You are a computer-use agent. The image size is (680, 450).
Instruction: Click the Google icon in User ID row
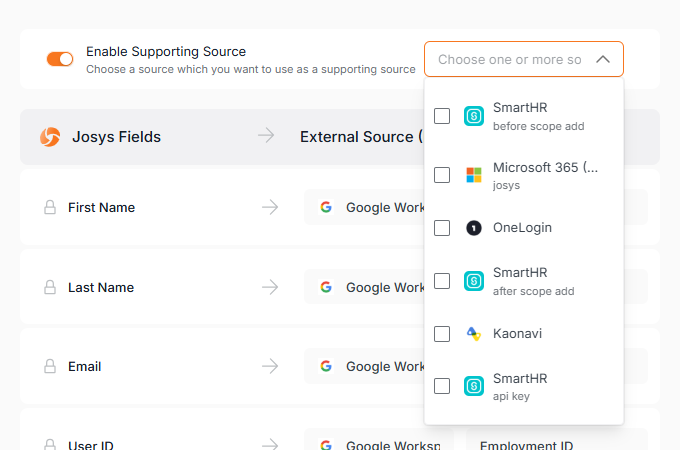(x=326, y=445)
